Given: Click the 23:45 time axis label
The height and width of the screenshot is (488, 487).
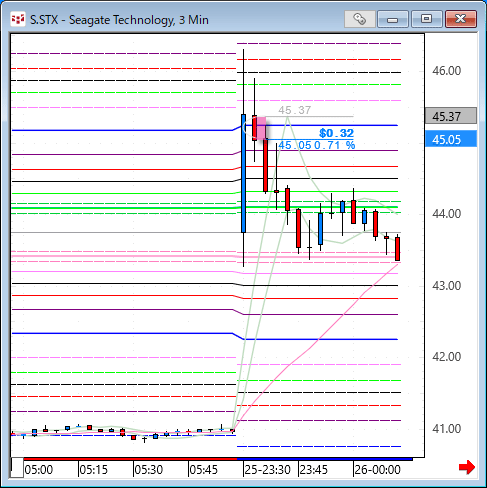Looking at the screenshot, I should click(x=314, y=470).
